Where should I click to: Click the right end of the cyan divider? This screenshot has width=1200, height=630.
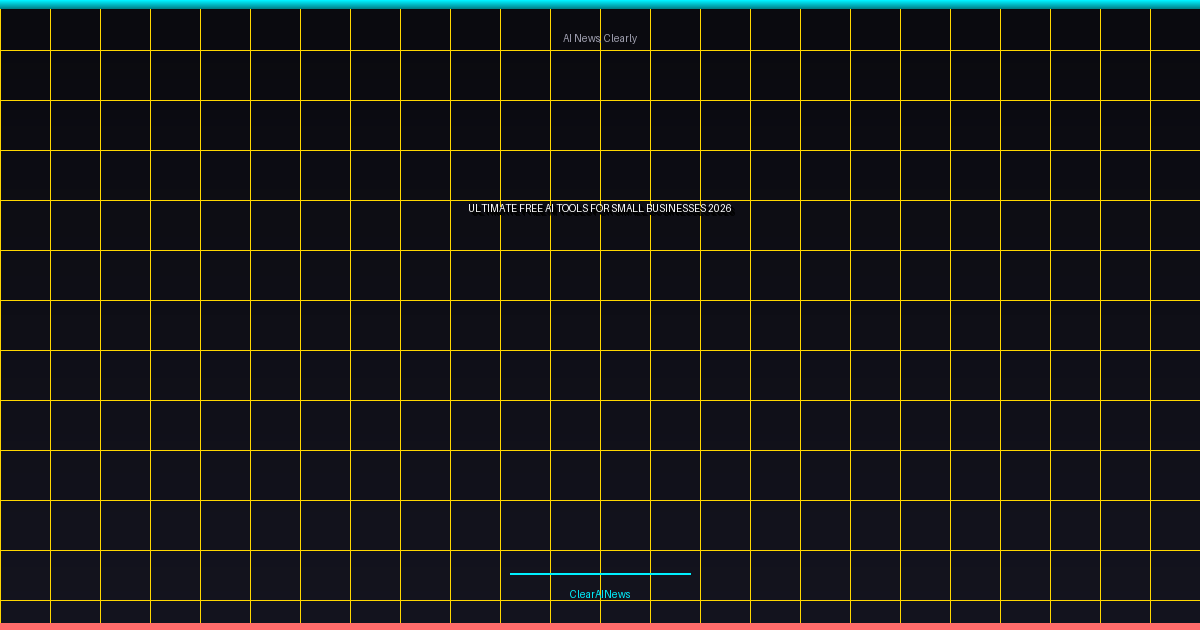(688, 574)
